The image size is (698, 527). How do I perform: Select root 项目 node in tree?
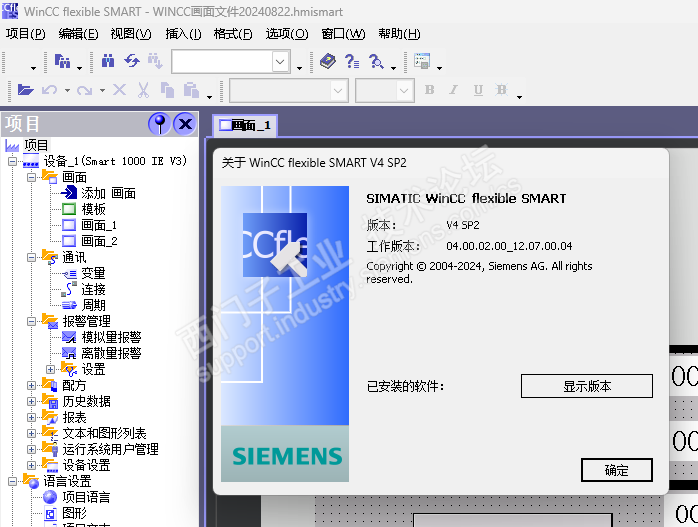(x=36, y=145)
